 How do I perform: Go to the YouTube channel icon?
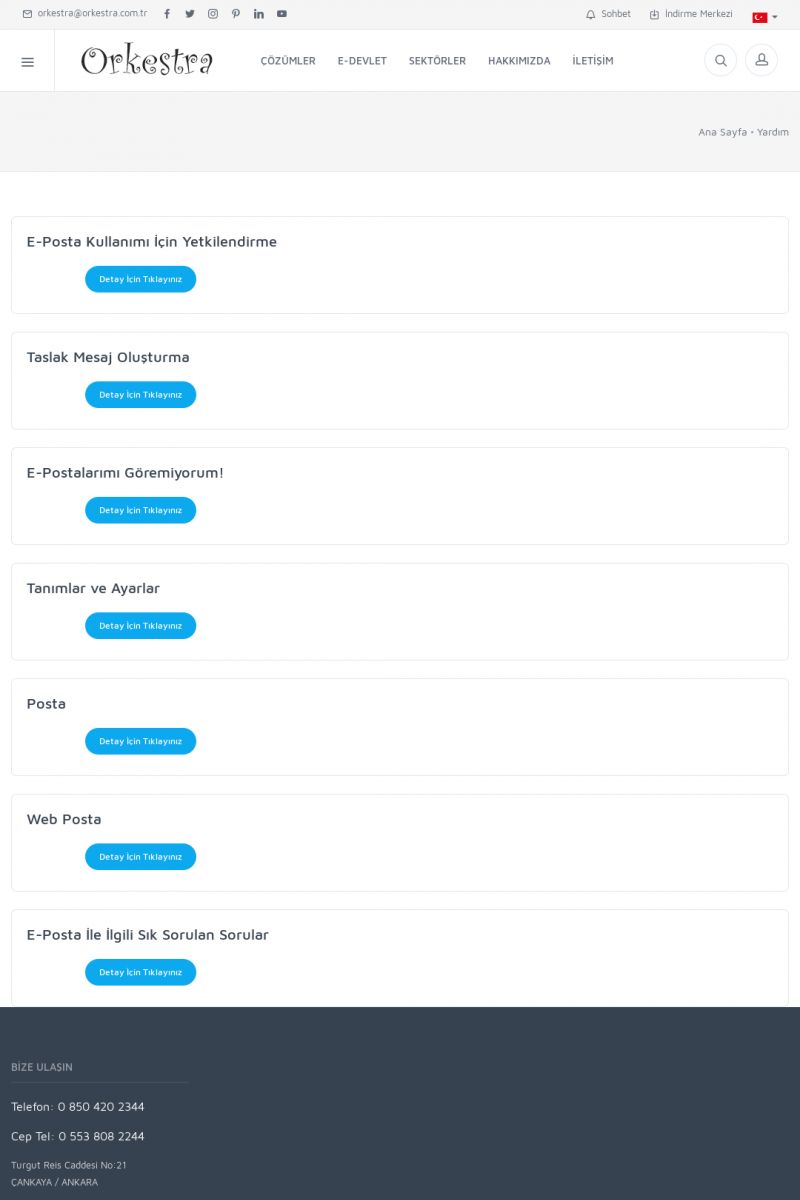tap(282, 14)
